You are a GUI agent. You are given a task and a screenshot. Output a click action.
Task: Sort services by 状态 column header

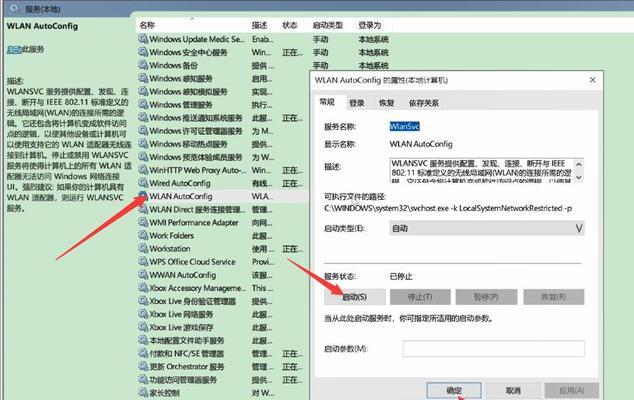290,25
